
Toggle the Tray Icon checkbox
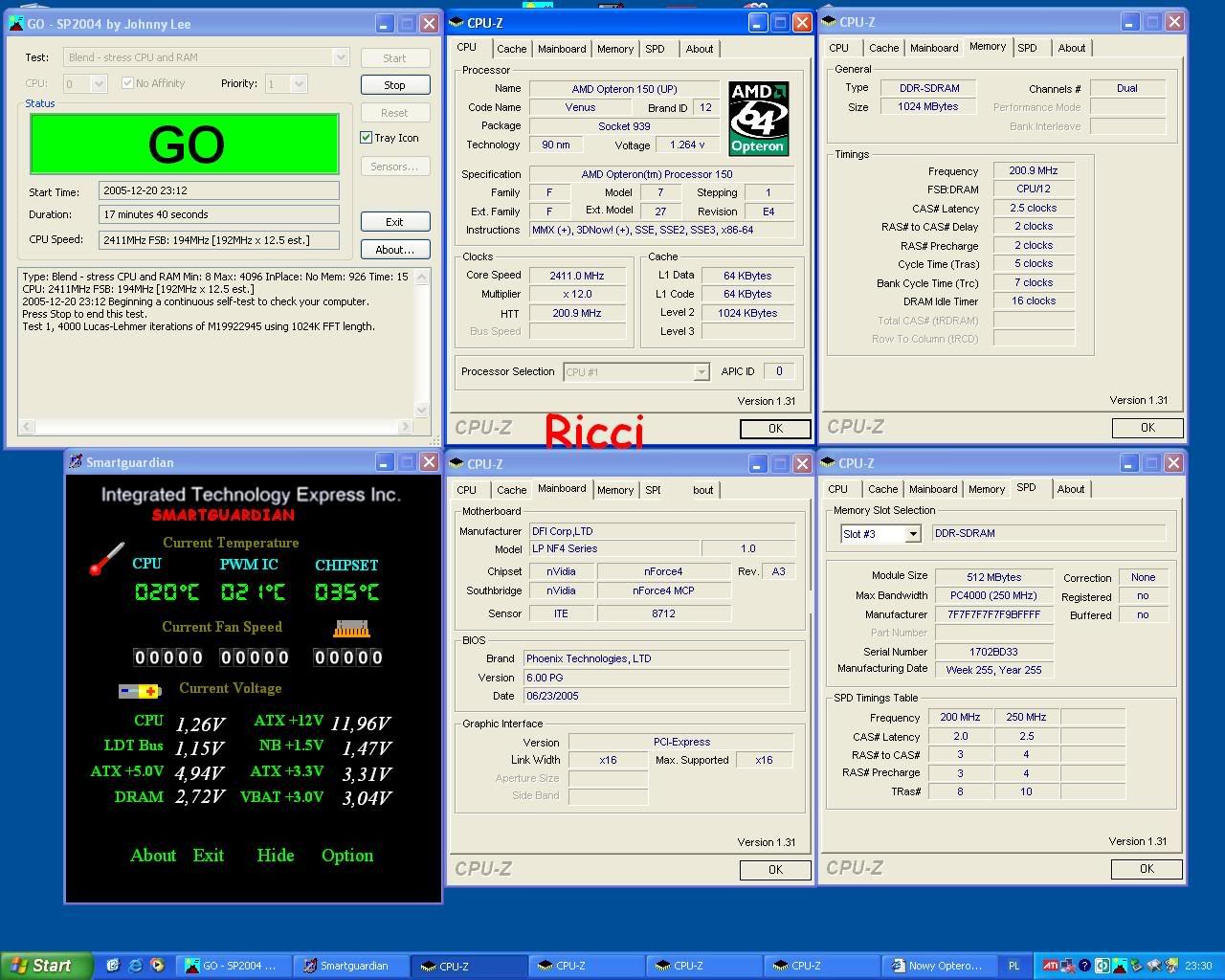coord(367,138)
